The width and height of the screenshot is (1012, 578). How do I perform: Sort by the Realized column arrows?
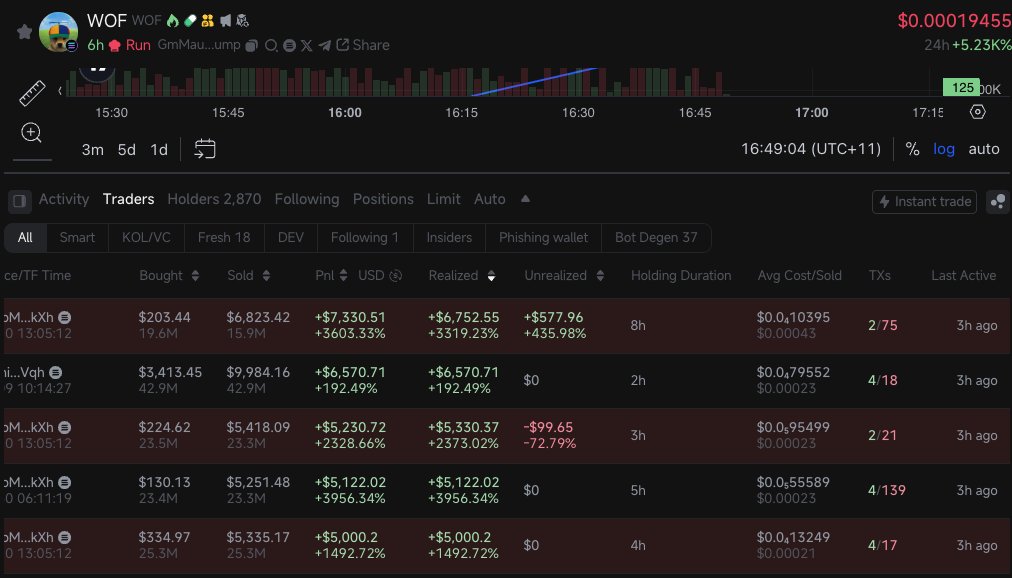pyautogui.click(x=491, y=275)
